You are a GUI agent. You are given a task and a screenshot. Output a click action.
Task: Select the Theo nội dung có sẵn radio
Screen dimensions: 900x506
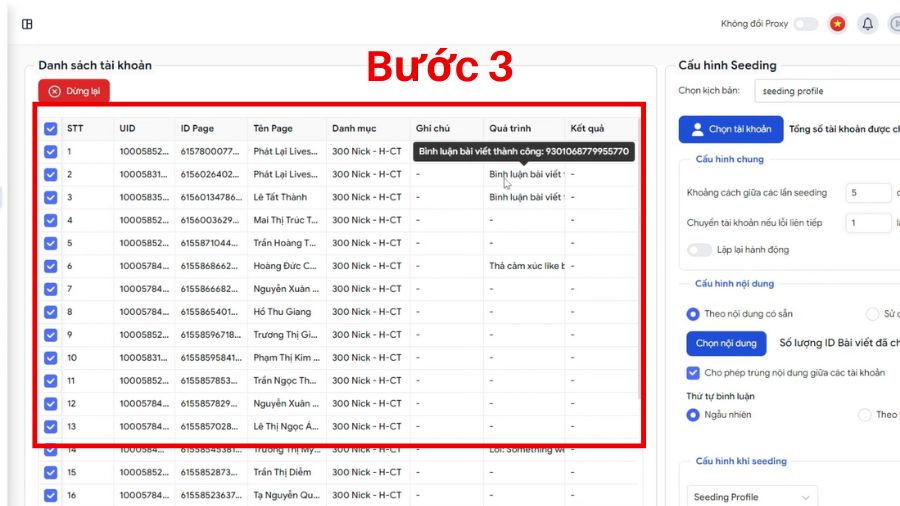[693, 314]
